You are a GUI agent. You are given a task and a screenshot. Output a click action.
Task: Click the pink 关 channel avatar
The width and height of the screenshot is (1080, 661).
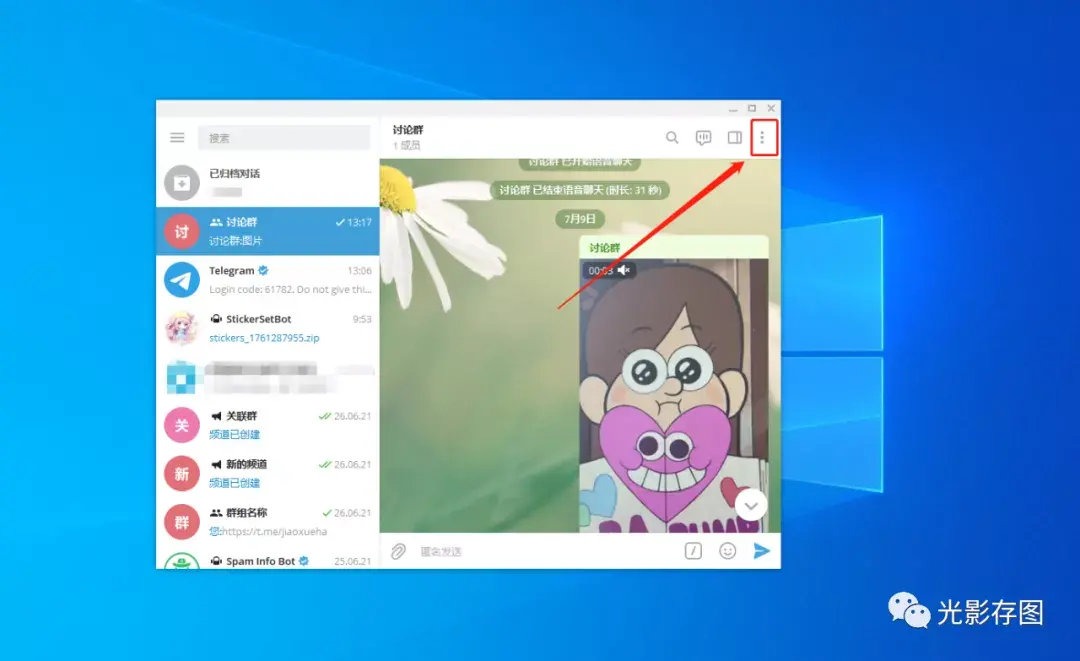pyautogui.click(x=182, y=426)
